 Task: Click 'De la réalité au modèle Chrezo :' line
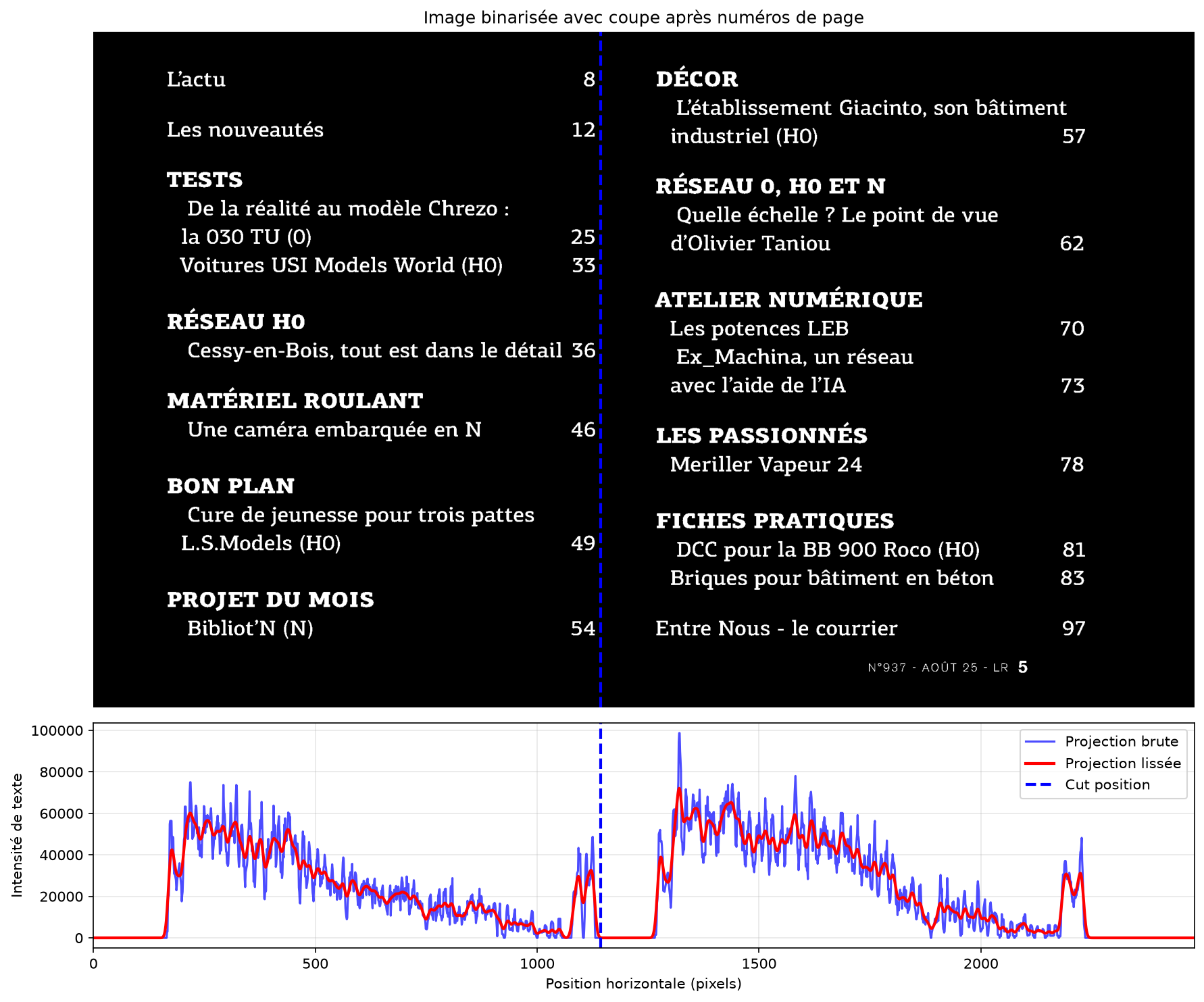(x=348, y=208)
